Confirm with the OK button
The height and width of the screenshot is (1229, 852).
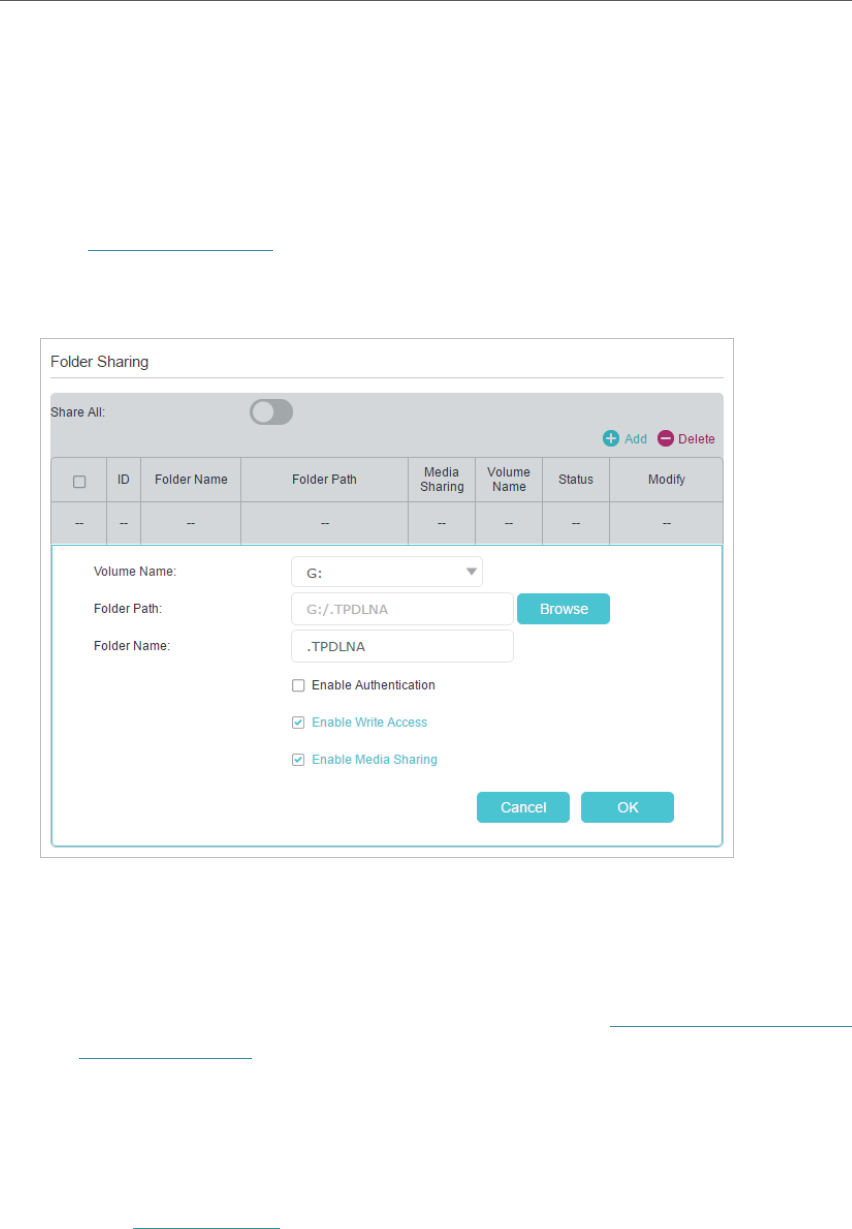pyautogui.click(x=627, y=808)
